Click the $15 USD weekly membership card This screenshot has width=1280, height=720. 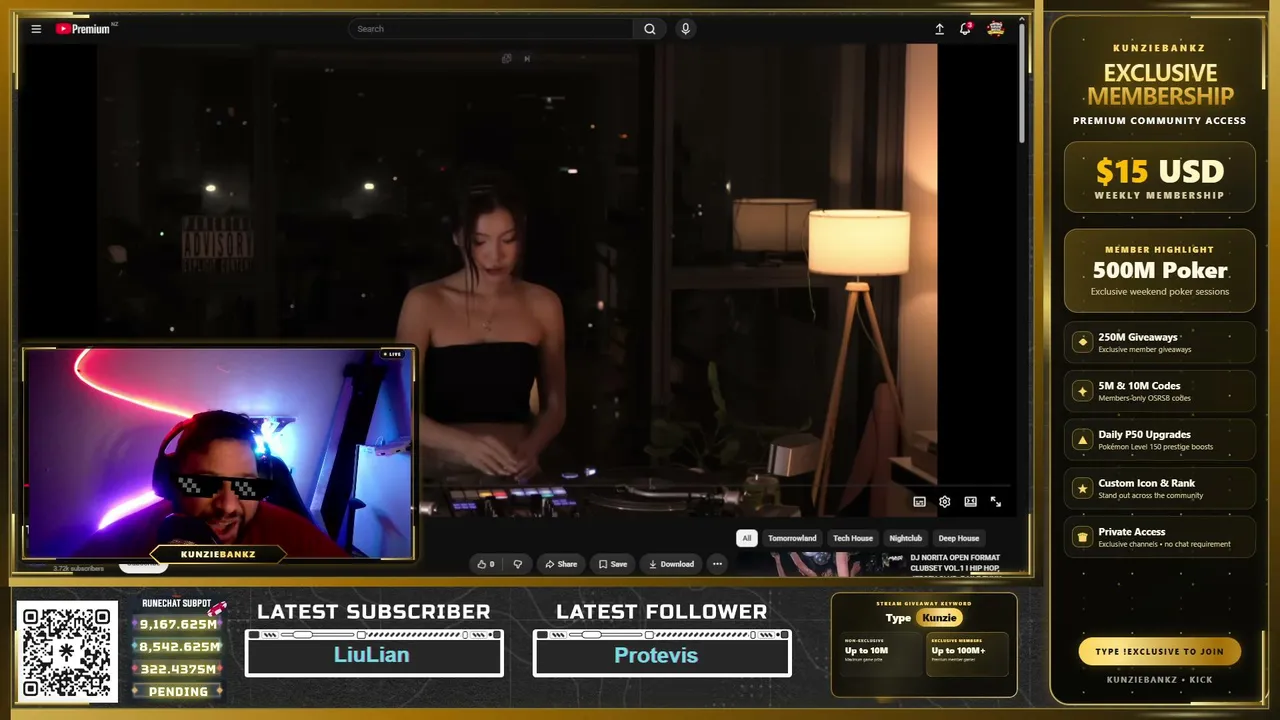[1160, 177]
